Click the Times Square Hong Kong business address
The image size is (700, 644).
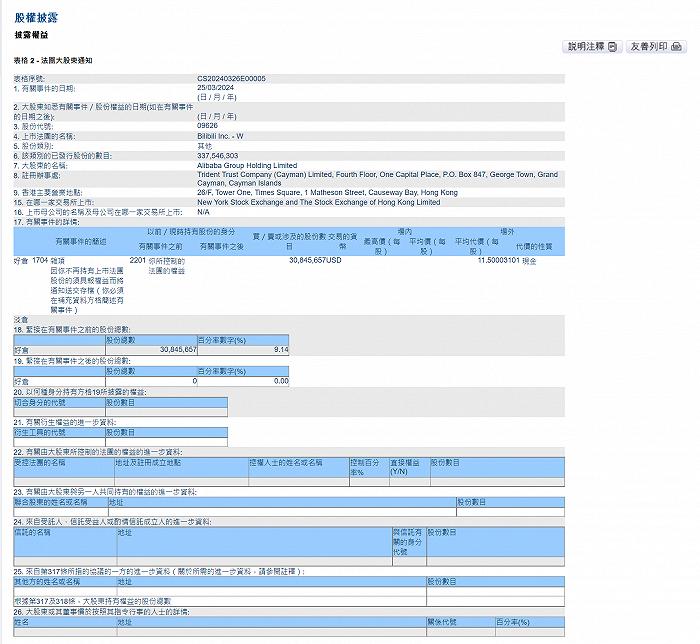coord(327,192)
